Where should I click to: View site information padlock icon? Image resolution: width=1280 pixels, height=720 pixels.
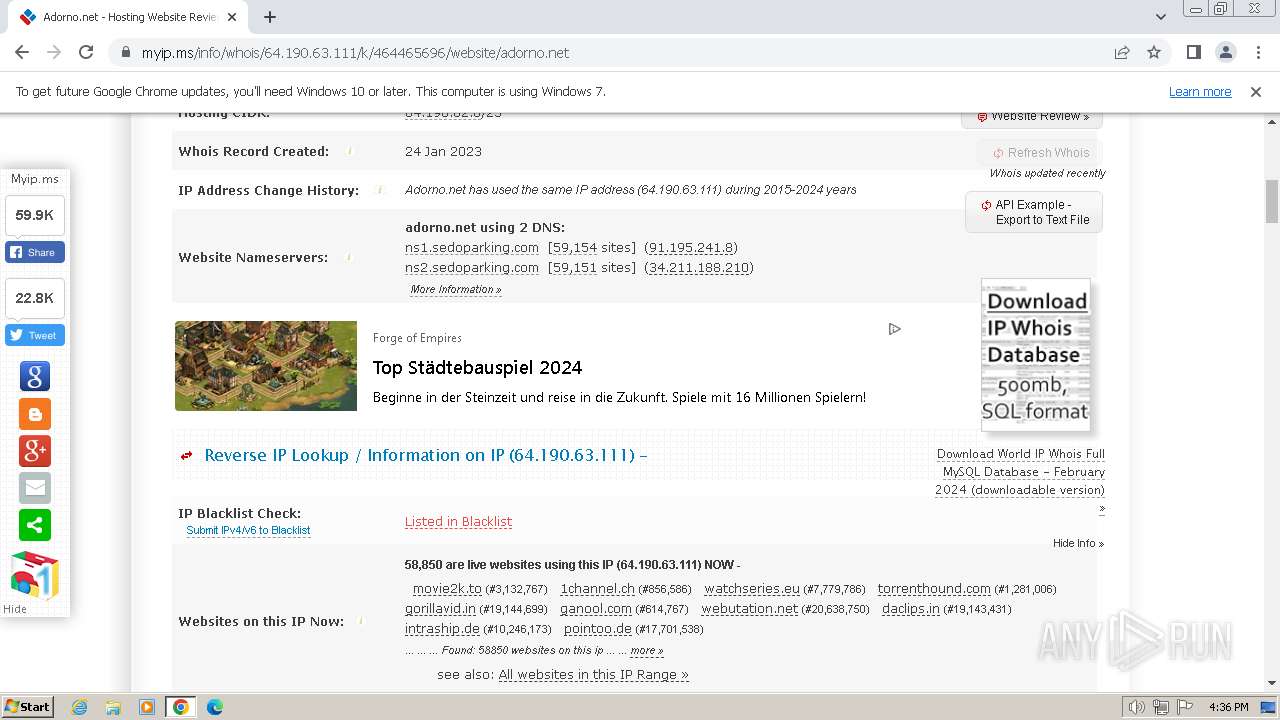[x=125, y=52]
